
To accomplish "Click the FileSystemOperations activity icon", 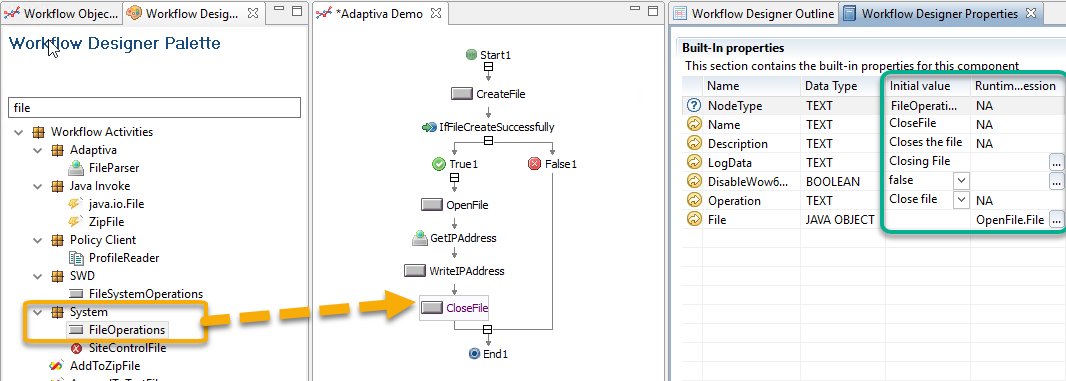I will click(76, 294).
